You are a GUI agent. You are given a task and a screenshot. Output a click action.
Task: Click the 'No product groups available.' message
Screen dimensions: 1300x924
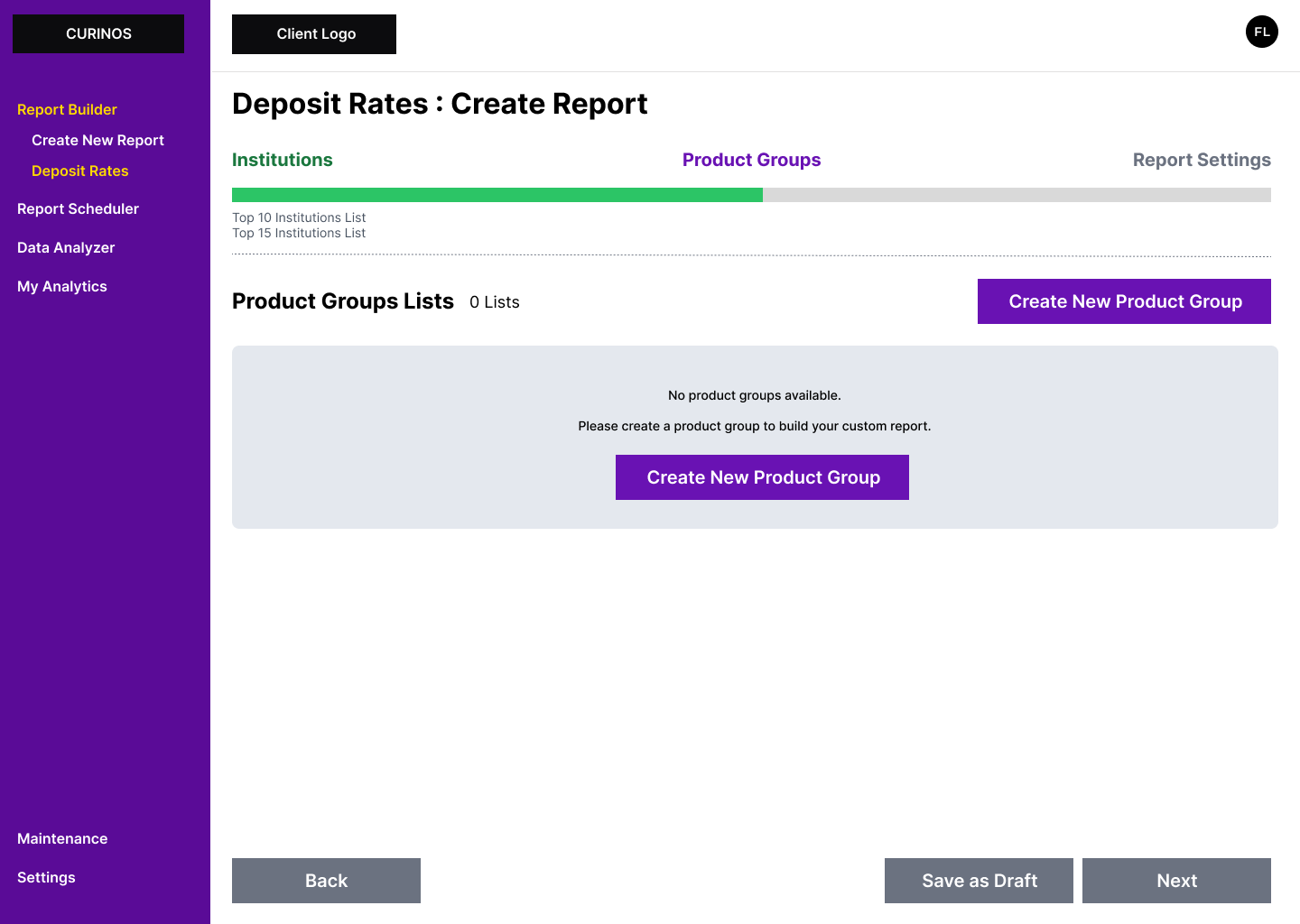tap(755, 395)
